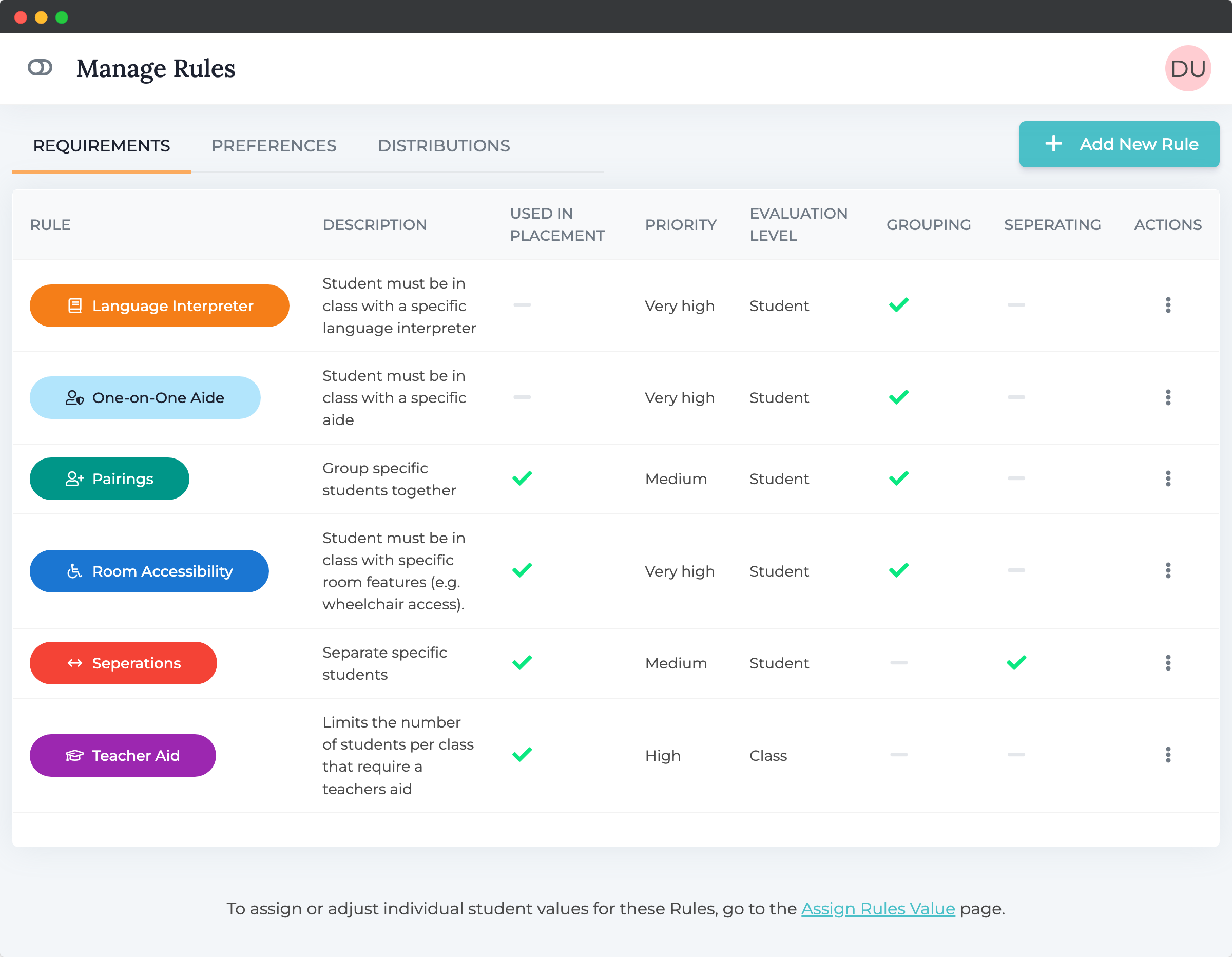Viewport: 1232px width, 957px height.
Task: Click the add-person icon on Pairings
Action: tap(75, 479)
